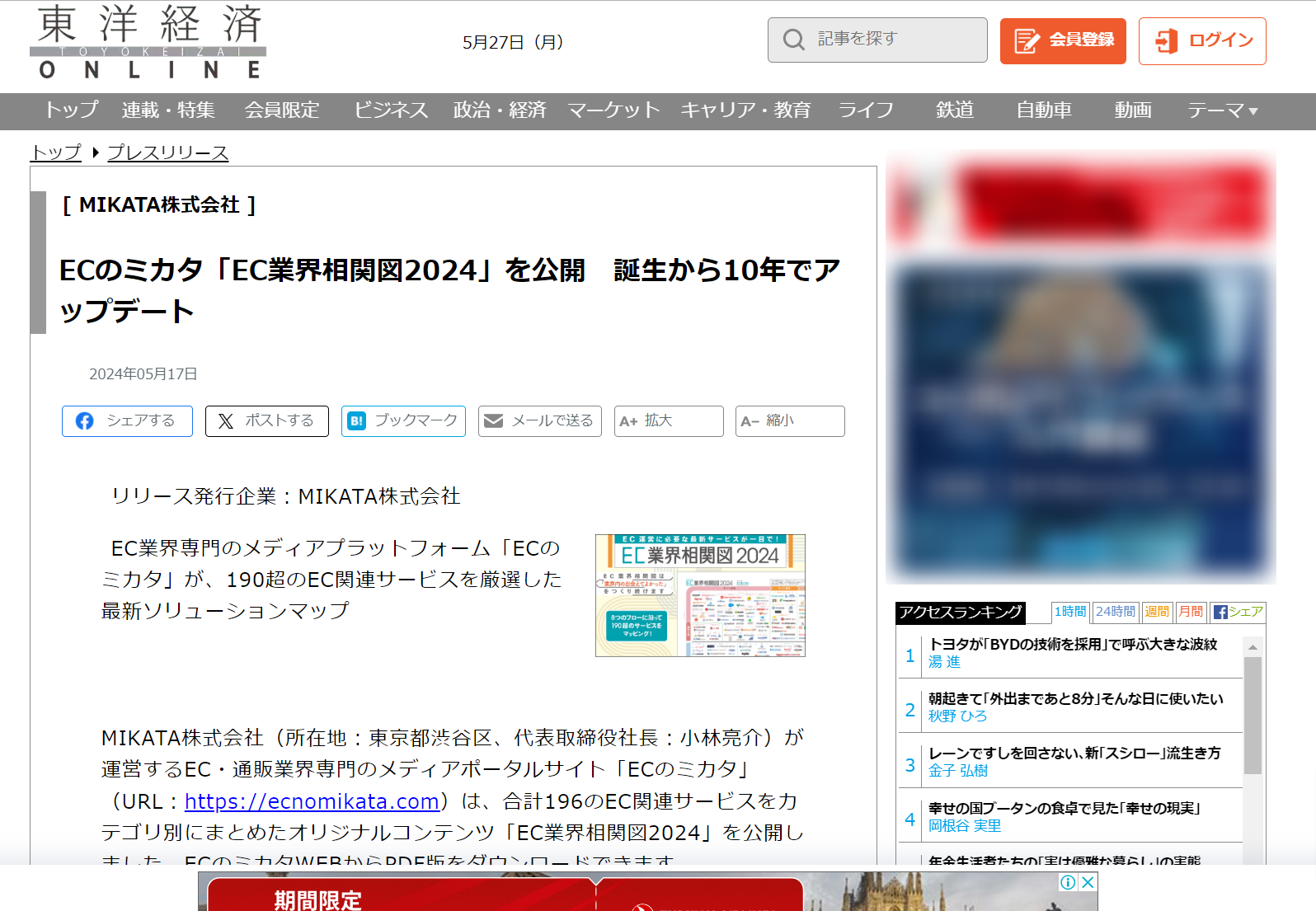Click the 縮小 text size button
The width and height of the screenshot is (1316, 911).
point(790,421)
